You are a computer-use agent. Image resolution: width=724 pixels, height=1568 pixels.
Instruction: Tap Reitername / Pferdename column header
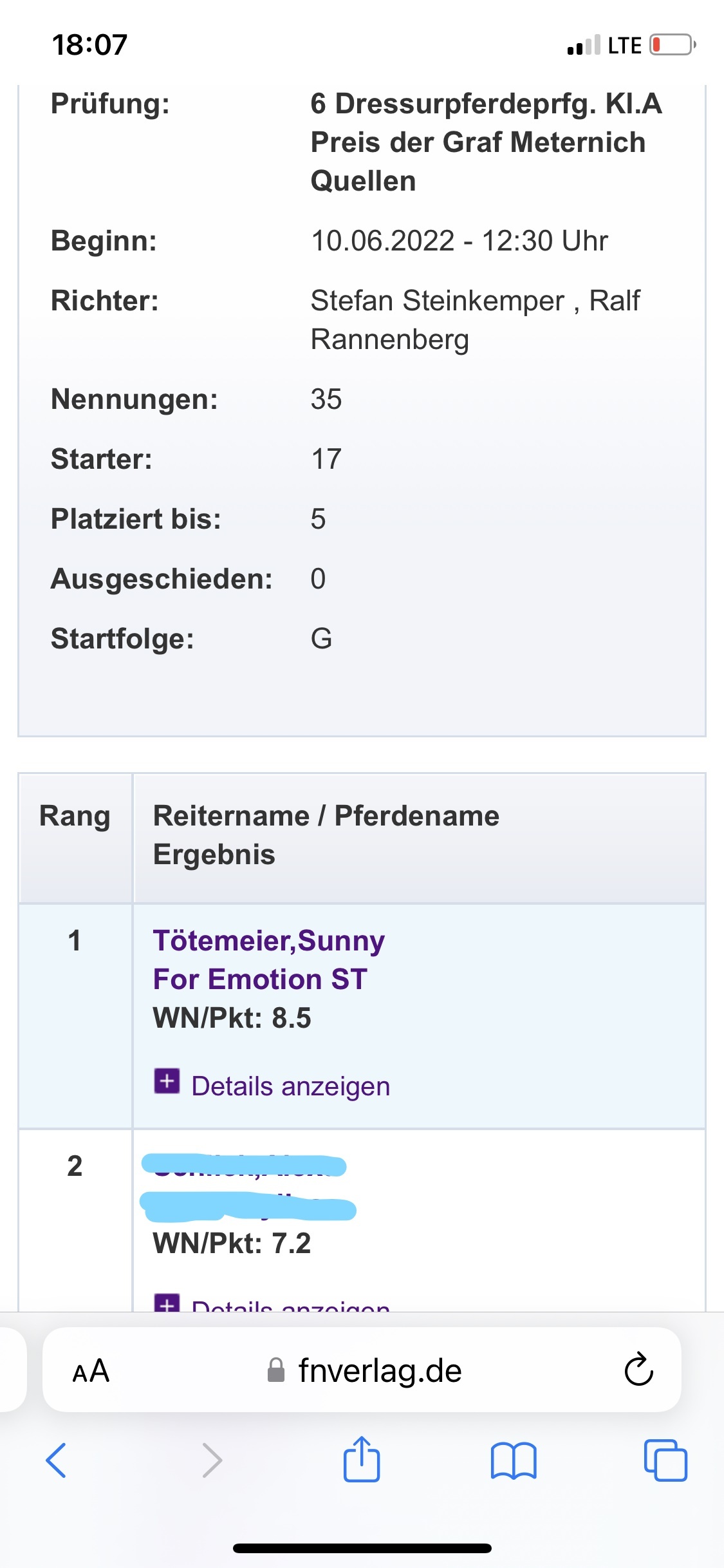click(x=326, y=817)
